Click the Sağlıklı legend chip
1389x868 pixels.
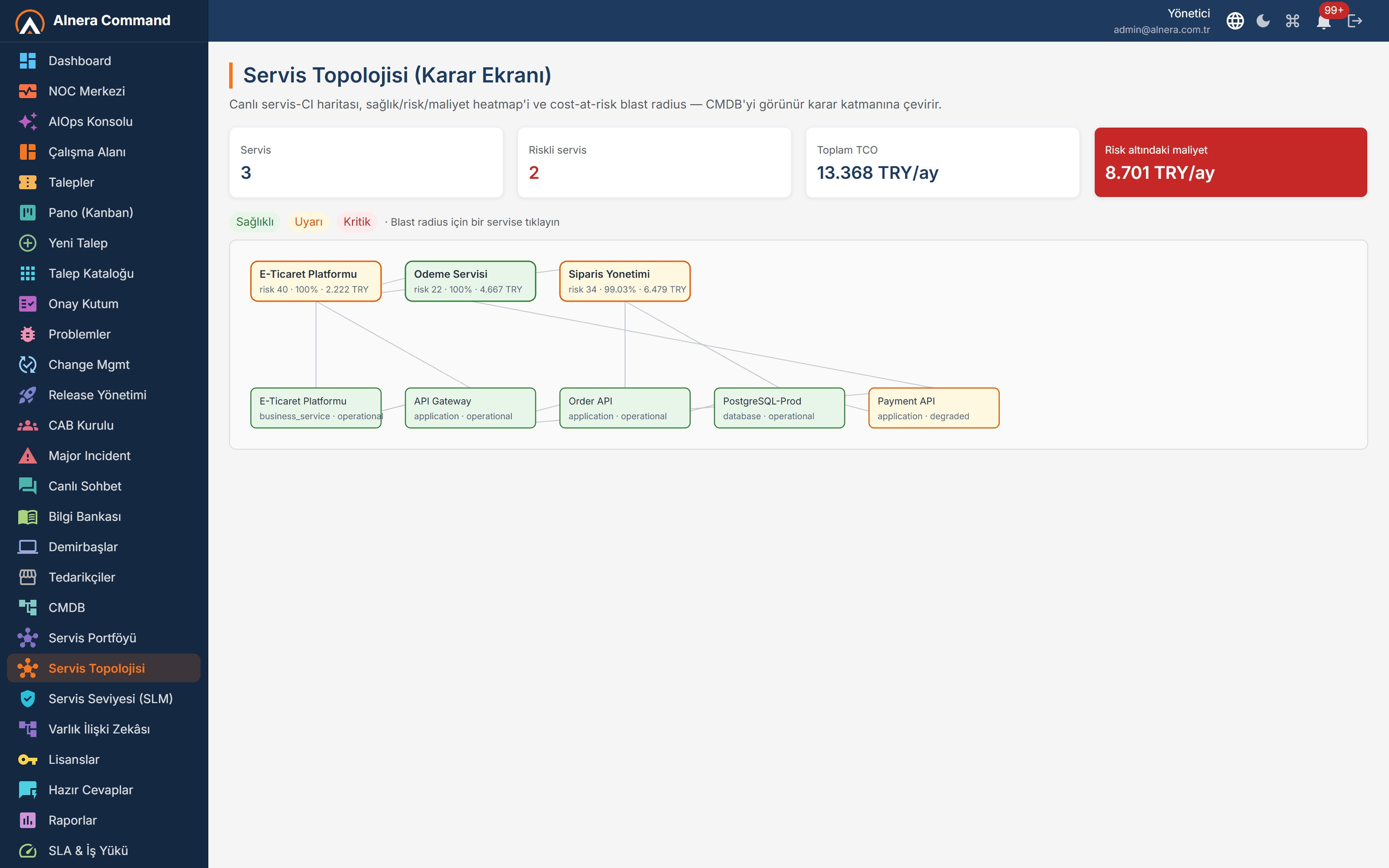point(255,222)
